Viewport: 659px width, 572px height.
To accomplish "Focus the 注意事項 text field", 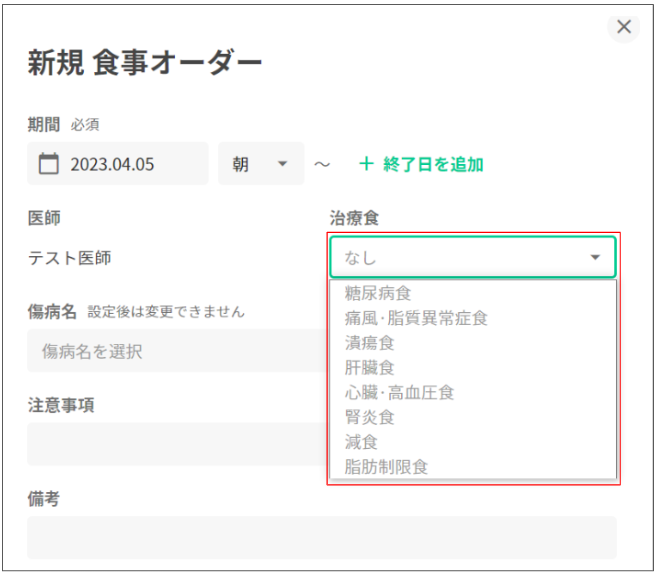I will click(x=170, y=443).
